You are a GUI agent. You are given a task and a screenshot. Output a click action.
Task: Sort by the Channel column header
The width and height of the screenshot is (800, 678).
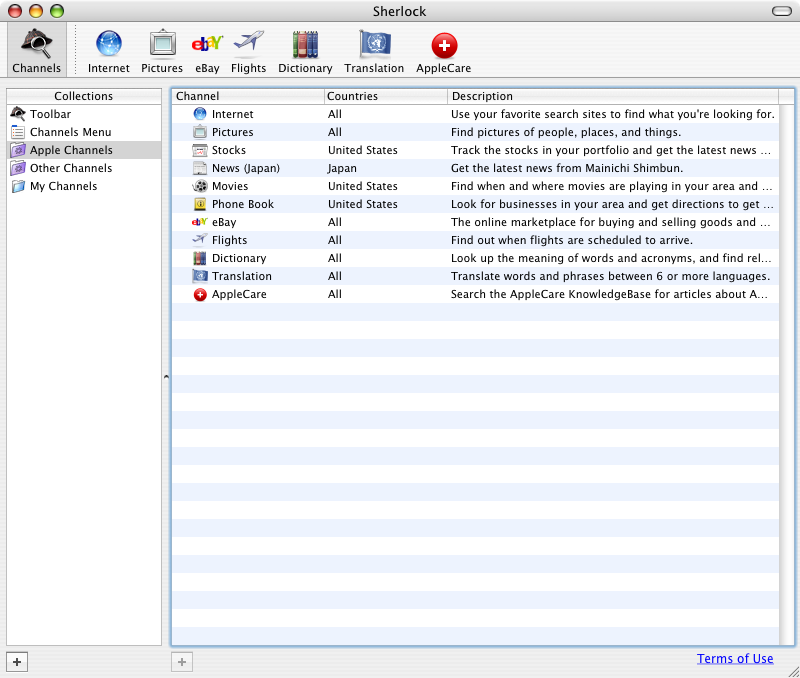[x=248, y=96]
